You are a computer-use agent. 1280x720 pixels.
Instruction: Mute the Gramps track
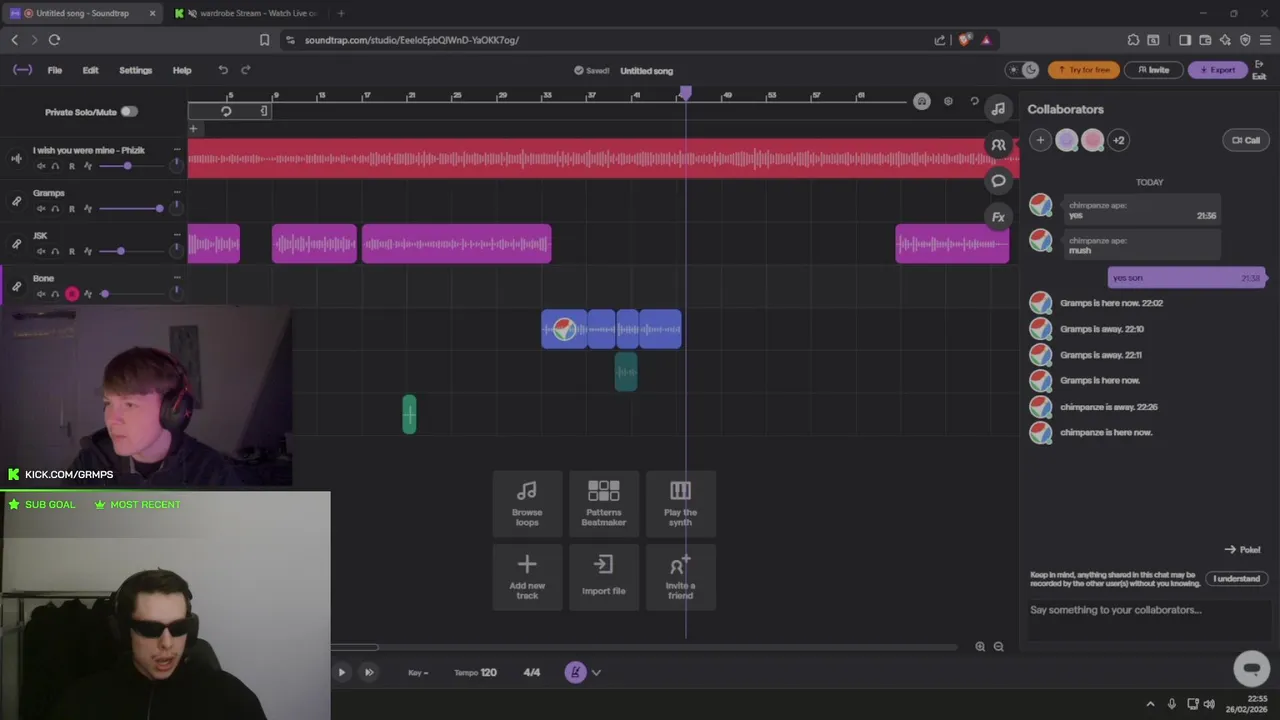click(41, 209)
